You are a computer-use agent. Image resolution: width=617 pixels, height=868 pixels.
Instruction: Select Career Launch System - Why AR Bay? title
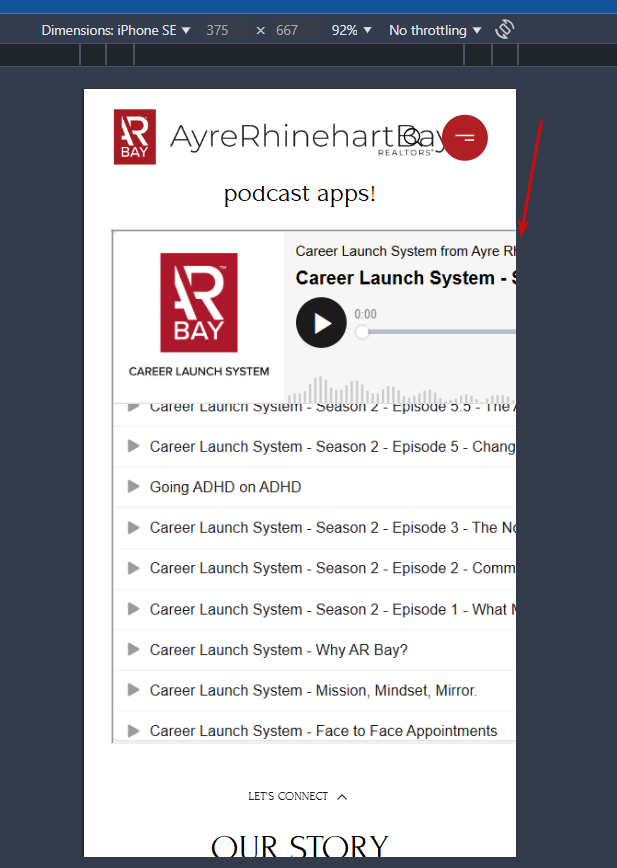pyautogui.click(x=278, y=650)
